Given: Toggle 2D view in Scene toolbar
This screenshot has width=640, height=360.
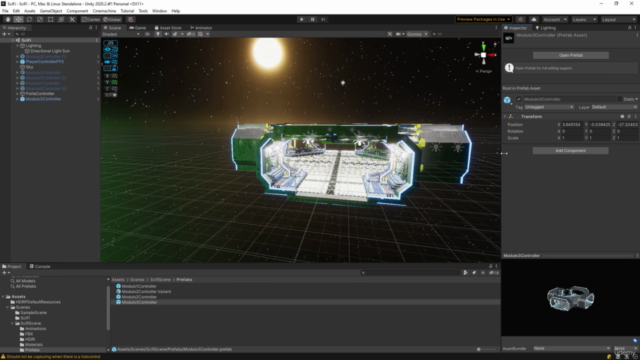Looking at the screenshot, I should pos(147,34).
